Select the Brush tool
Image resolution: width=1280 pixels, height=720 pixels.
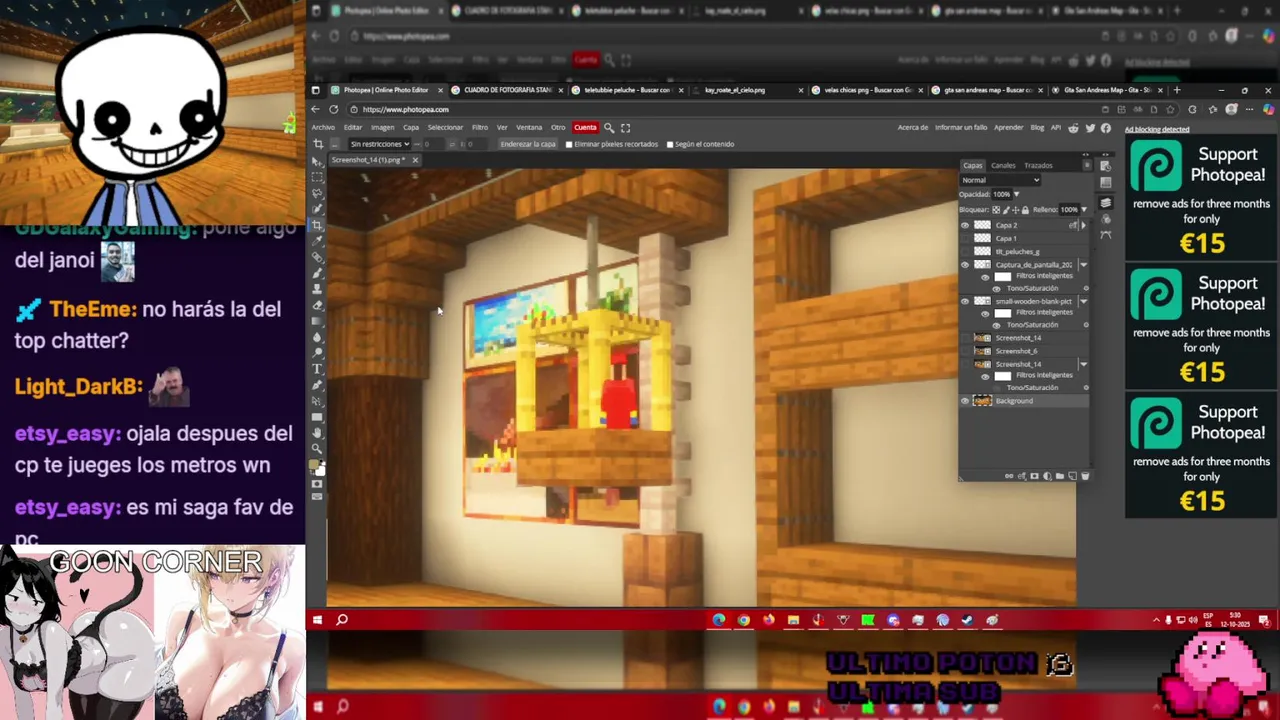(318, 274)
